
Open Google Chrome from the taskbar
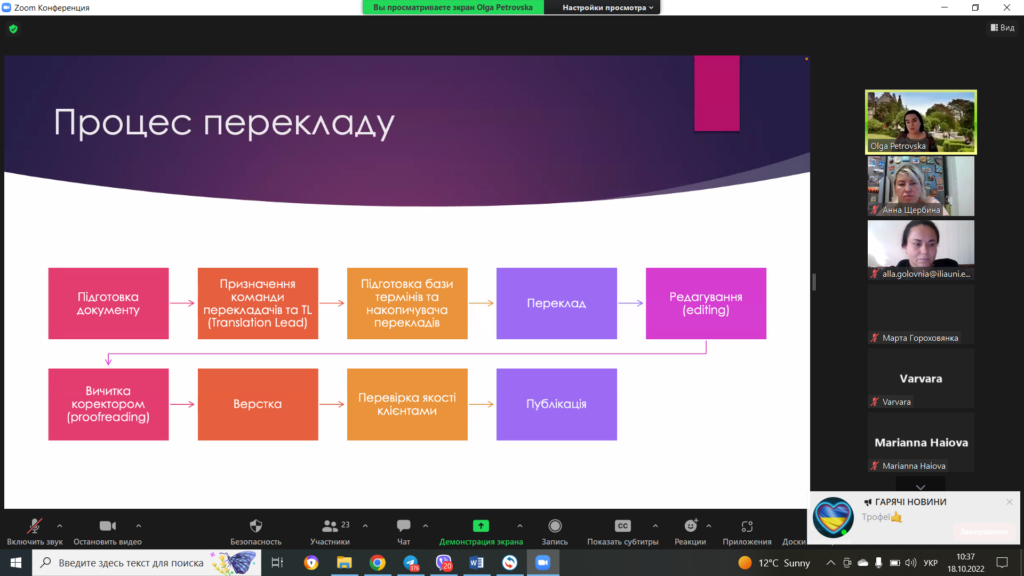[377, 563]
